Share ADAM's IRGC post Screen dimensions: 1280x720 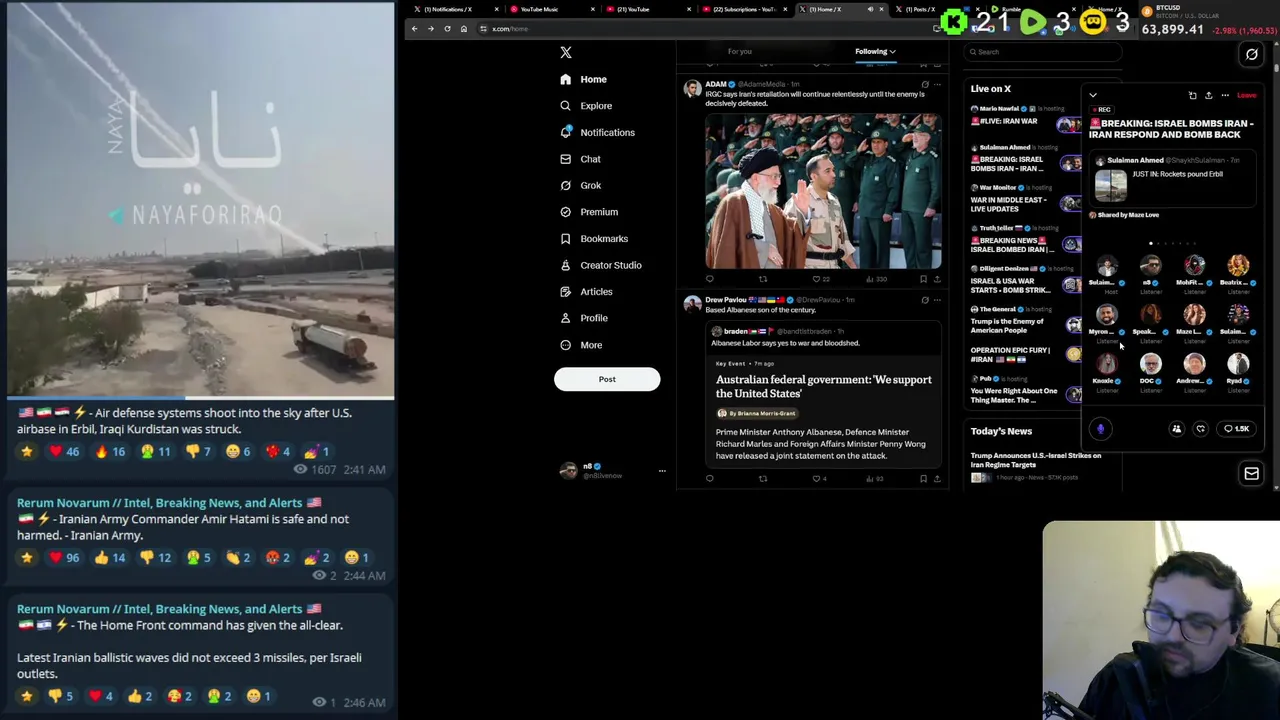pos(937,280)
